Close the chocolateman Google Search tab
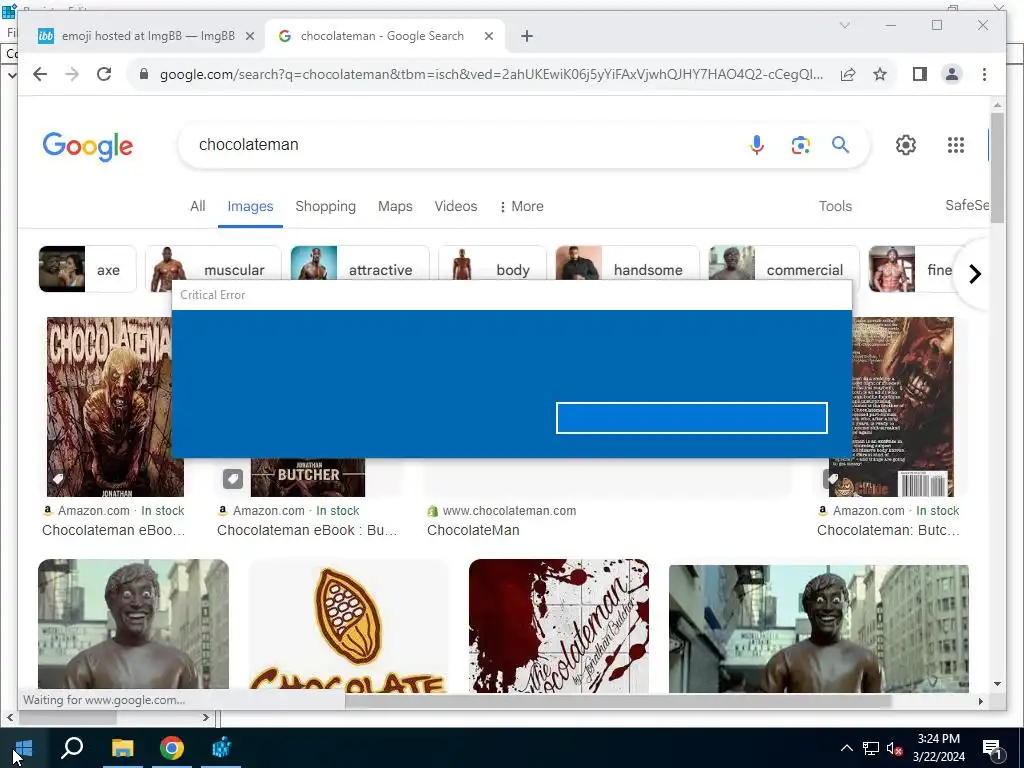This screenshot has height=768, width=1024. point(488,37)
